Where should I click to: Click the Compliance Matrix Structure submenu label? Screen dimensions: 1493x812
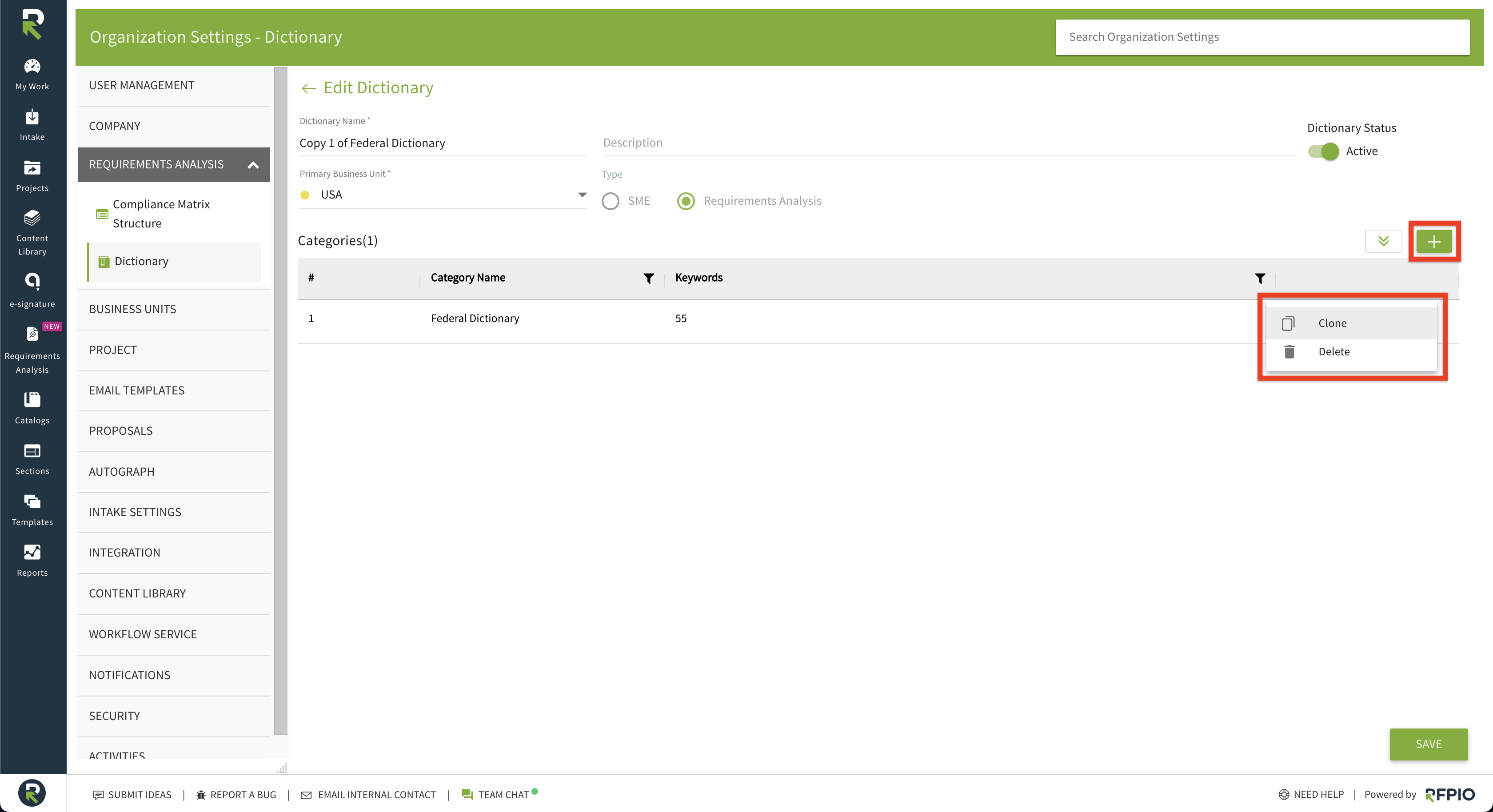point(161,214)
